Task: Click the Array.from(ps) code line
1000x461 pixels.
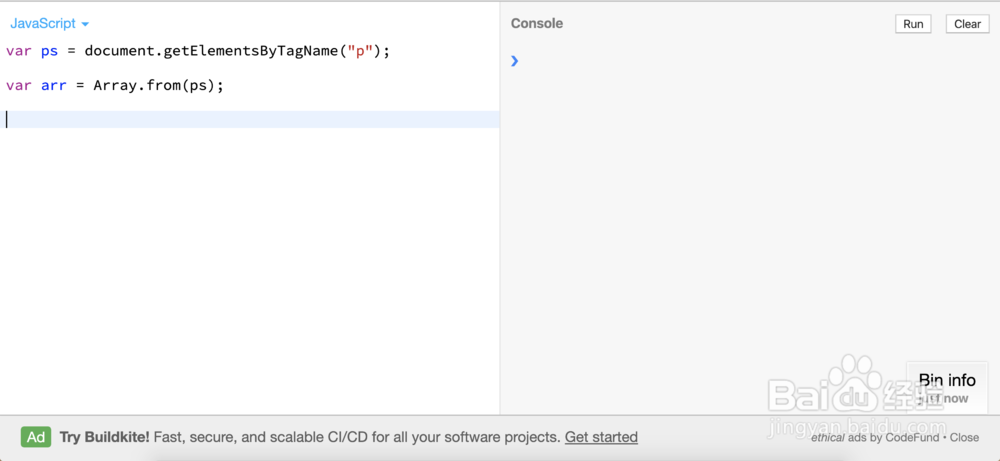Action: [x=115, y=85]
